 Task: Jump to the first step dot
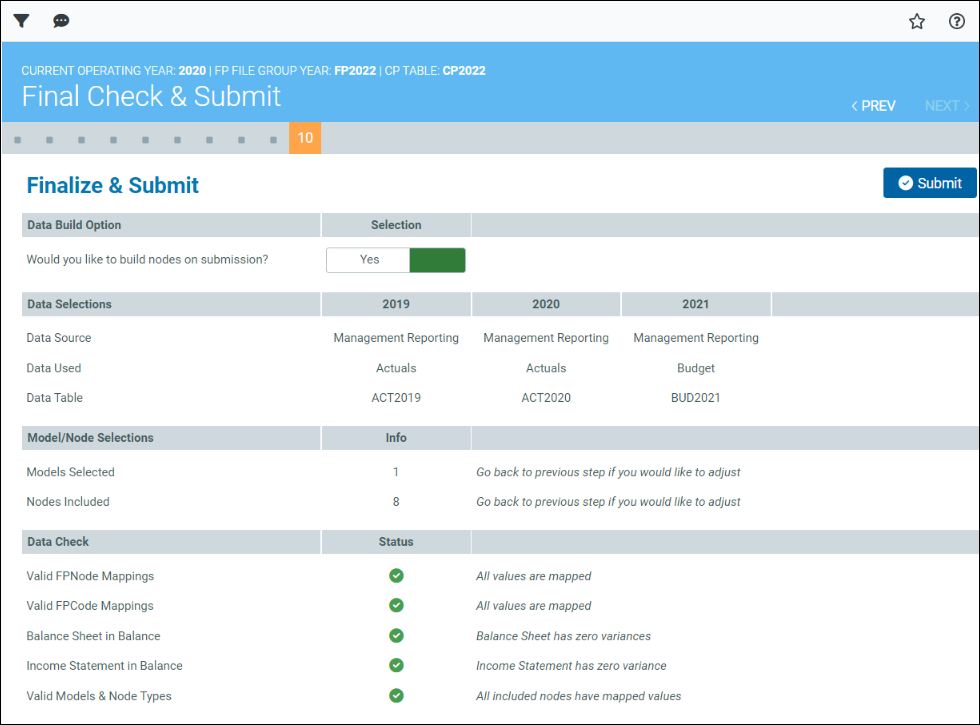coord(18,140)
